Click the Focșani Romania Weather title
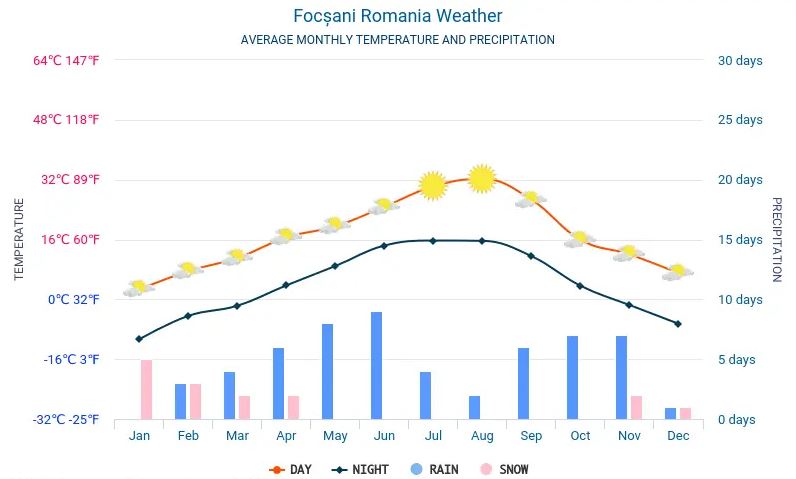796x479 pixels. coord(398,16)
